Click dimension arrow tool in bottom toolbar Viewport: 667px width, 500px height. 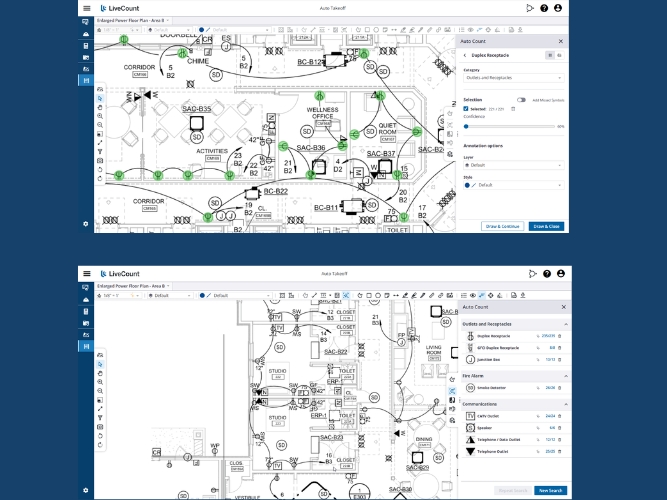click(396, 295)
